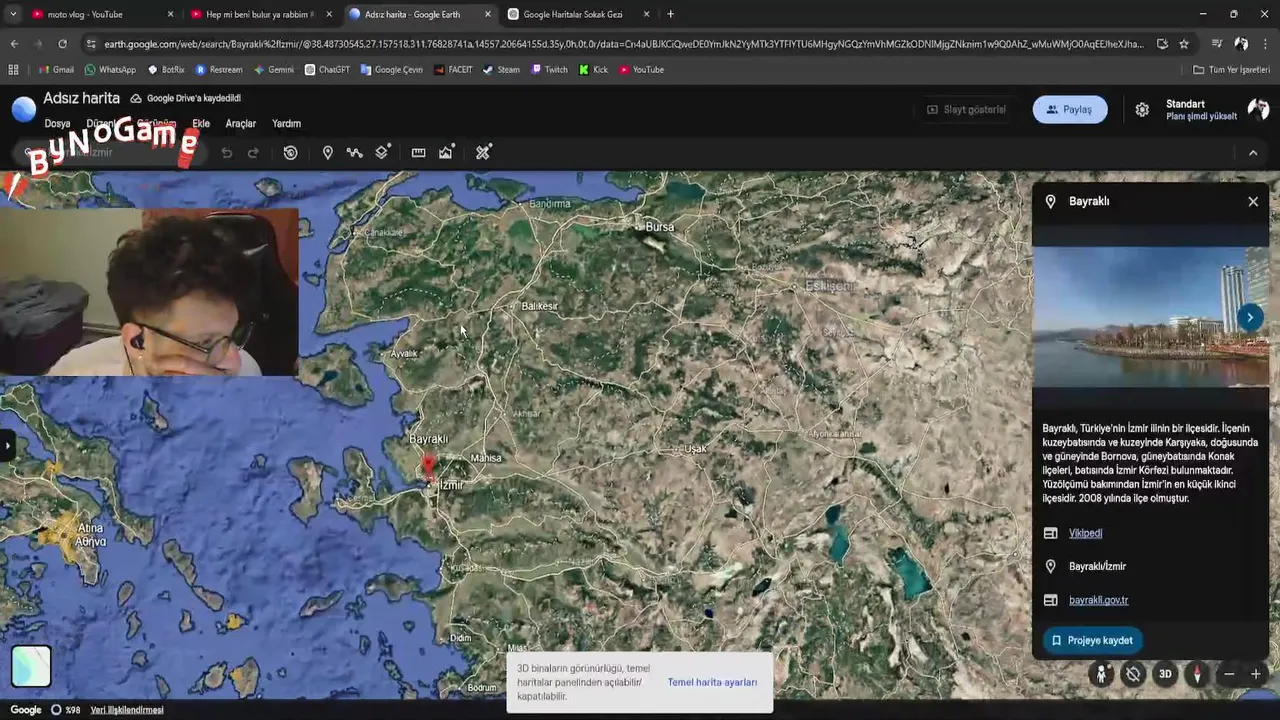Image resolution: width=1280 pixels, height=720 pixels.
Task: Collapse the toolbar with the up chevron
Action: pos(1253,153)
